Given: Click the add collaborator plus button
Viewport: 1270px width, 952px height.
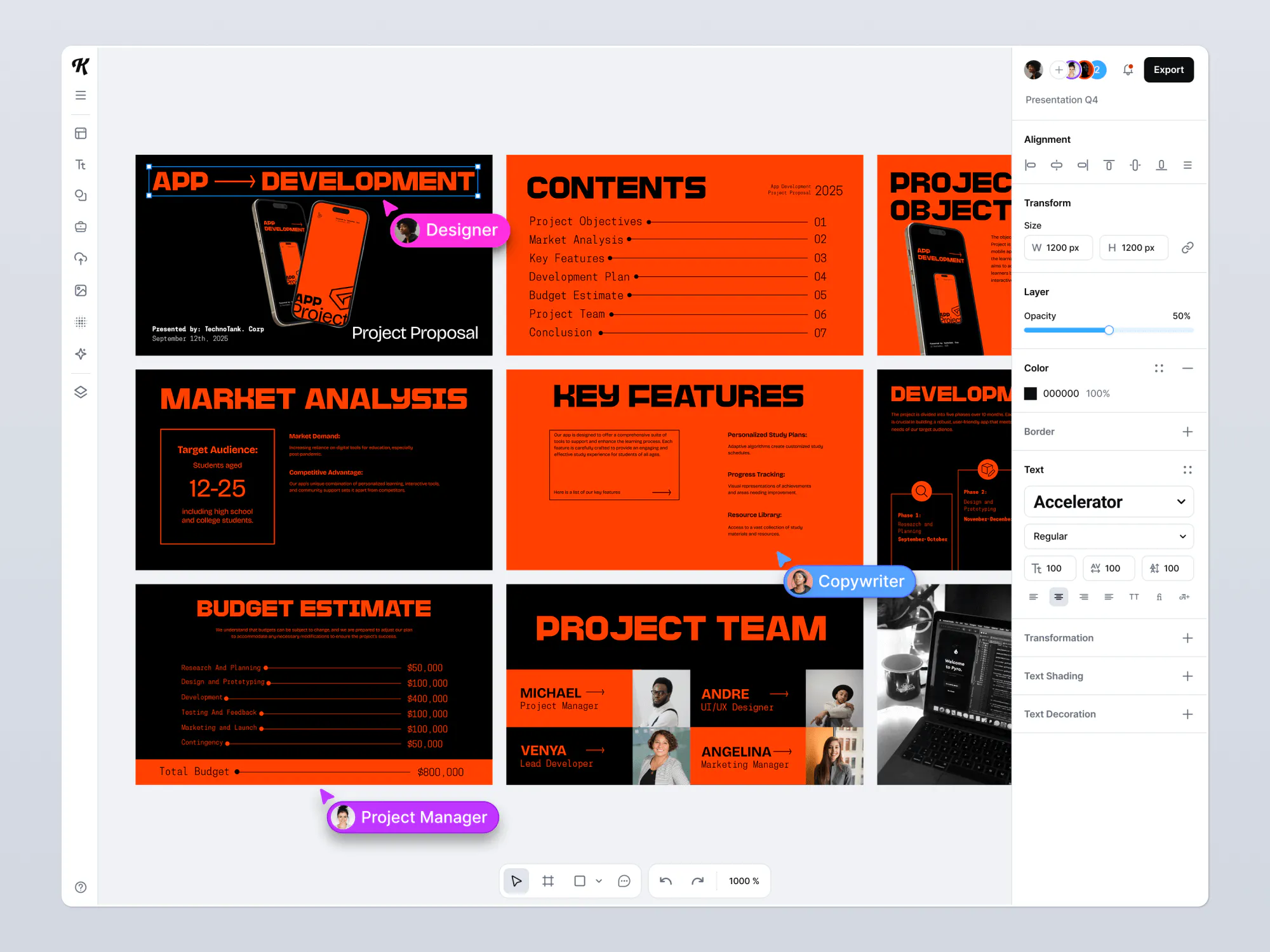Looking at the screenshot, I should [1058, 70].
